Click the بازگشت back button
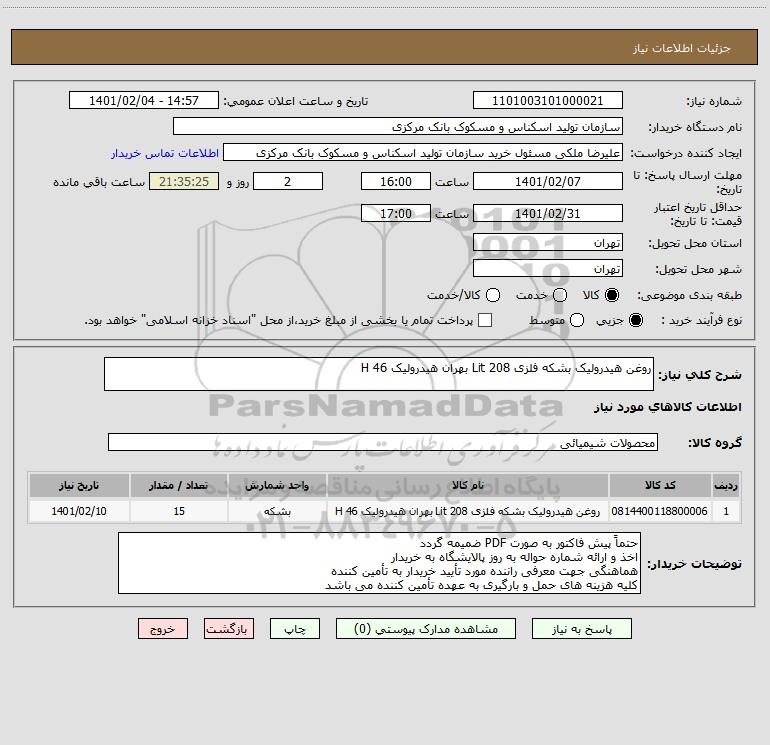 [x=229, y=629]
